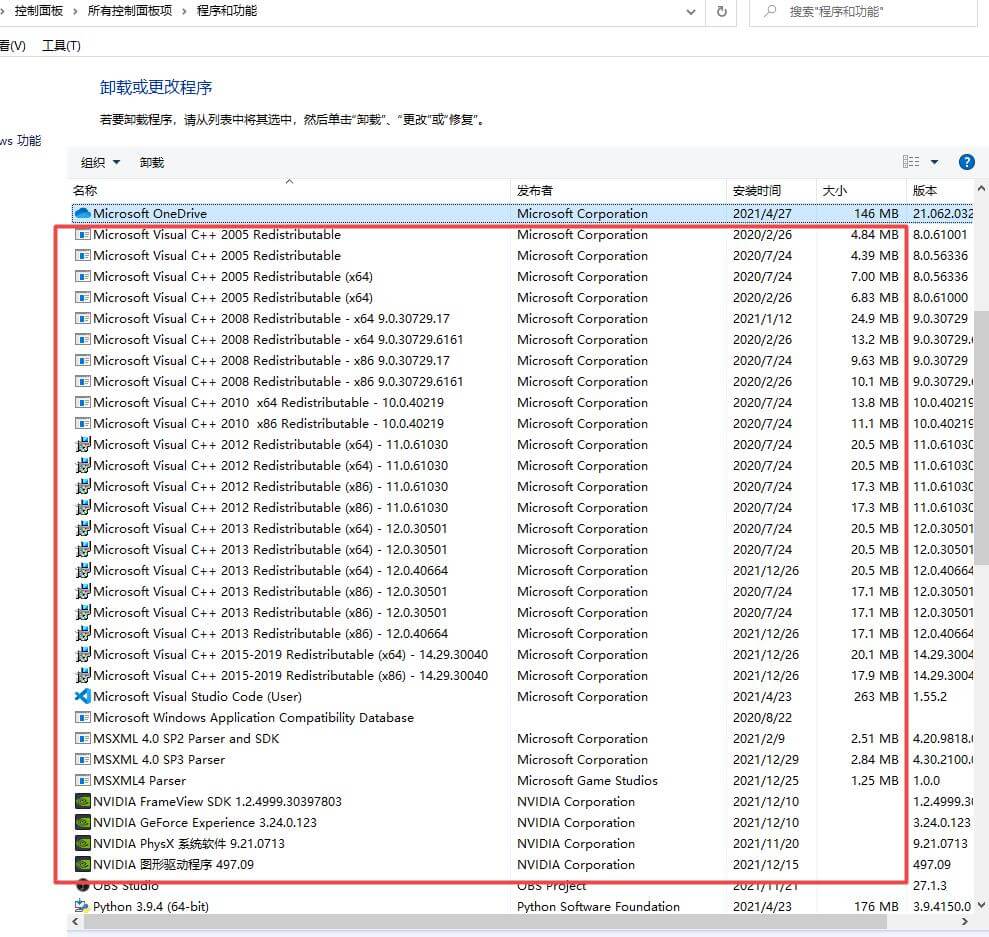Click the 2020/8/22 install date cell
This screenshot has height=937, width=989.
click(x=762, y=718)
